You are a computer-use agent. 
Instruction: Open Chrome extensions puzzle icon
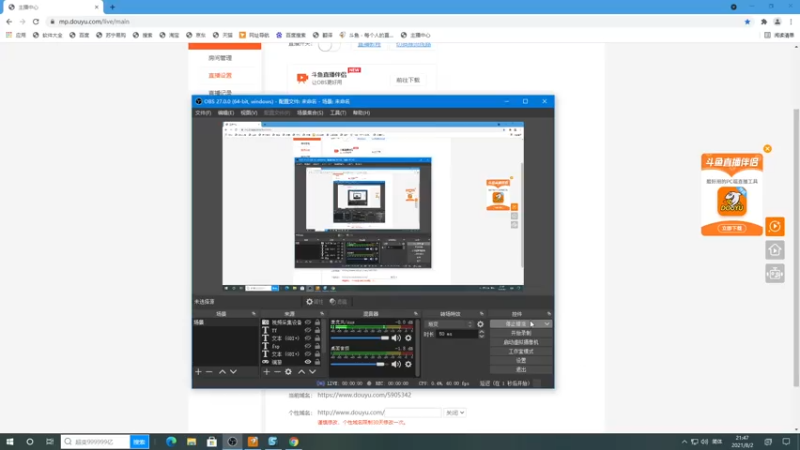pyautogui.click(x=764, y=22)
